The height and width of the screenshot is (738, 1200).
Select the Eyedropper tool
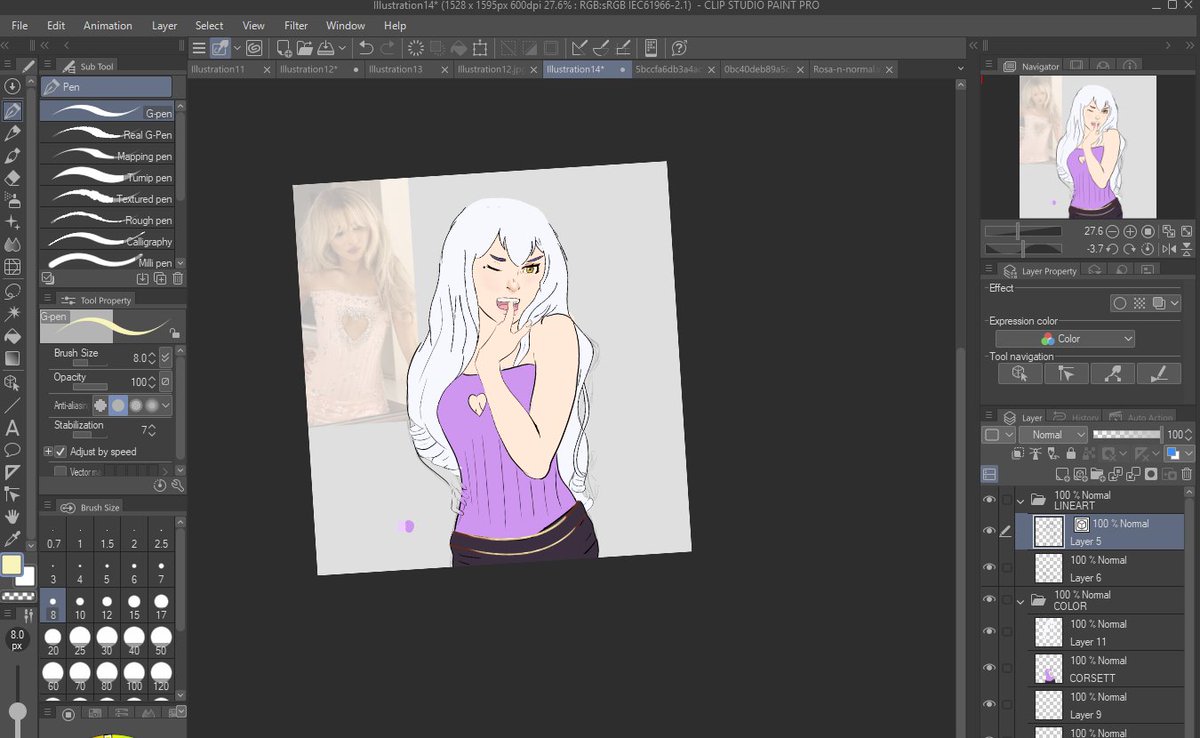(12, 538)
